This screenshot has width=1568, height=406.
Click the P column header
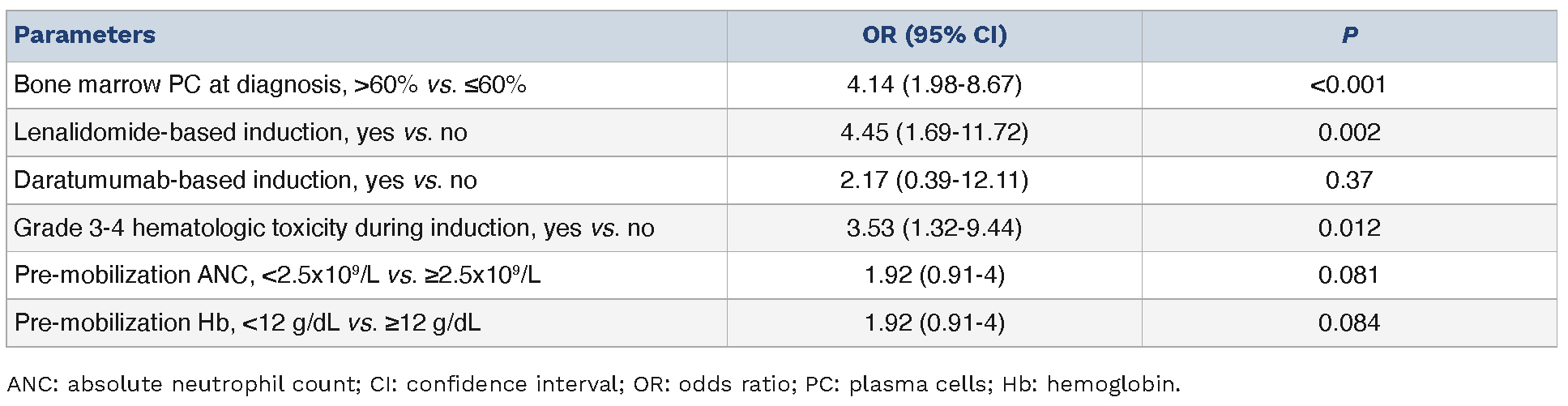click(x=1348, y=36)
